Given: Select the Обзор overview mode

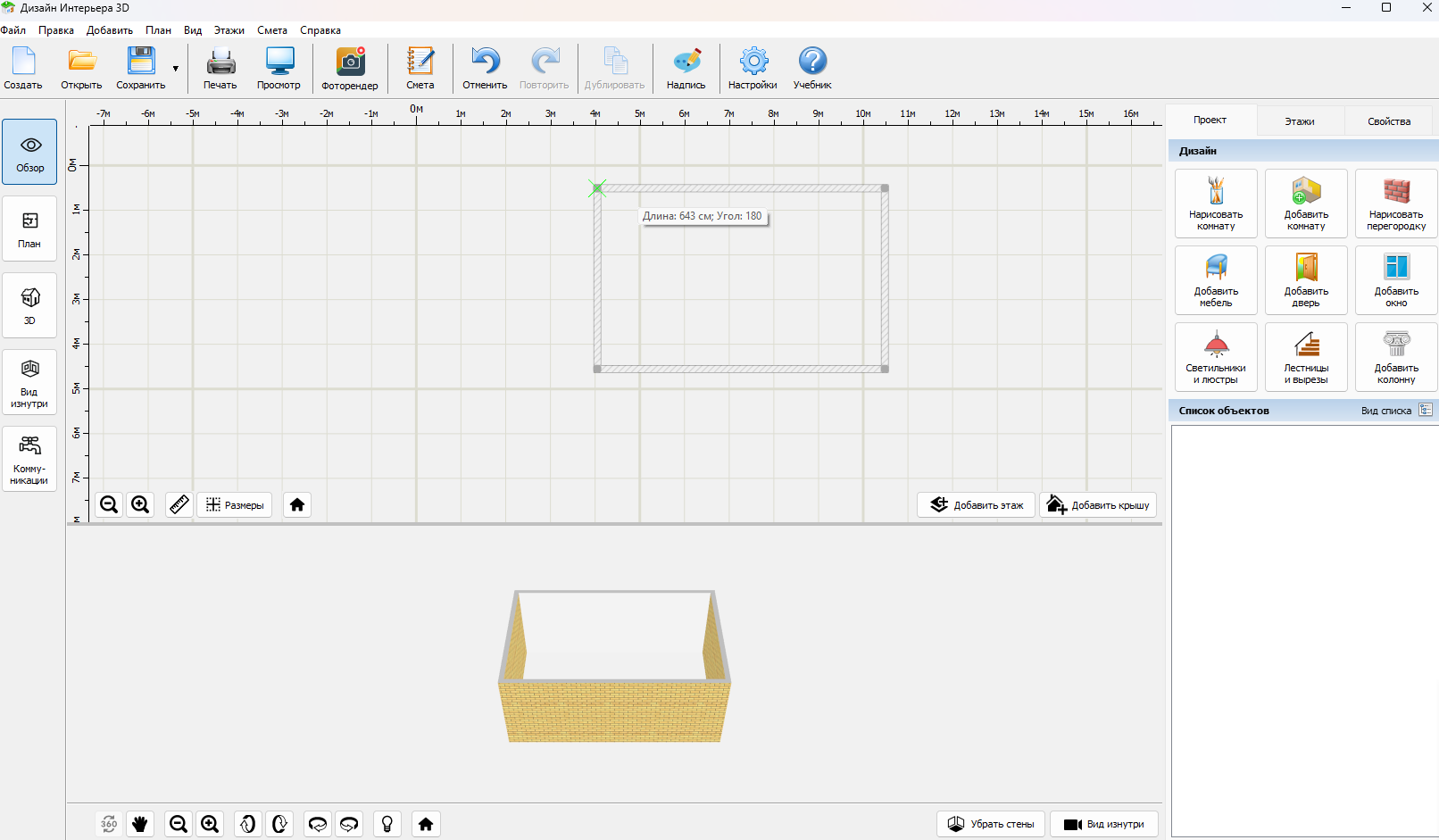Looking at the screenshot, I should tap(29, 152).
